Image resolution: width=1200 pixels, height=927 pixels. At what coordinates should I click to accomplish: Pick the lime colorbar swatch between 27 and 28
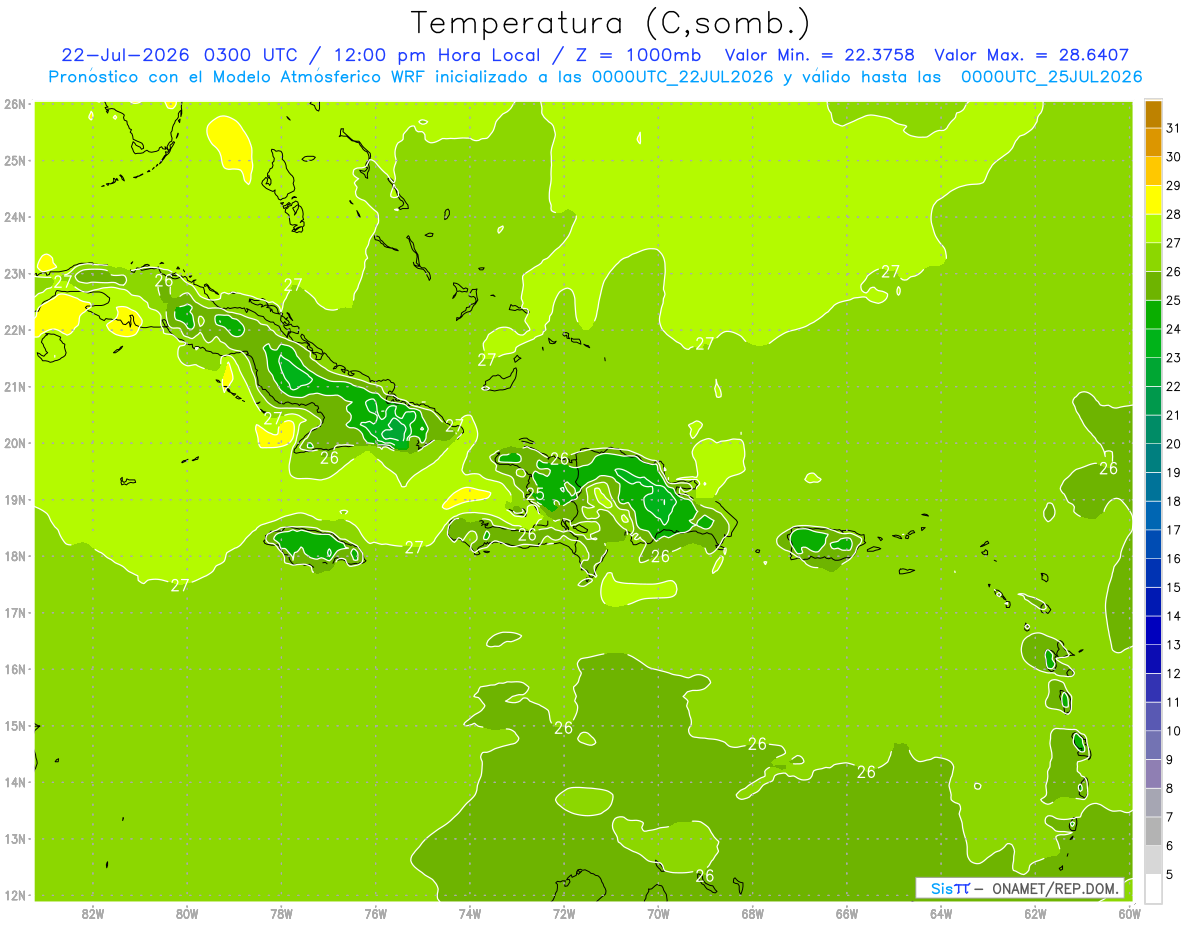(1154, 228)
